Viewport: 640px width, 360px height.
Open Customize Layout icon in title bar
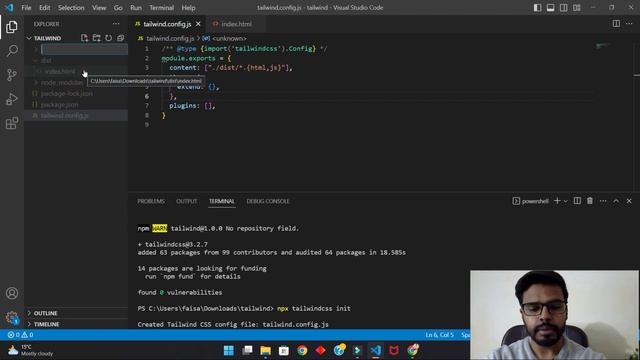pyautogui.click(x=577, y=7)
